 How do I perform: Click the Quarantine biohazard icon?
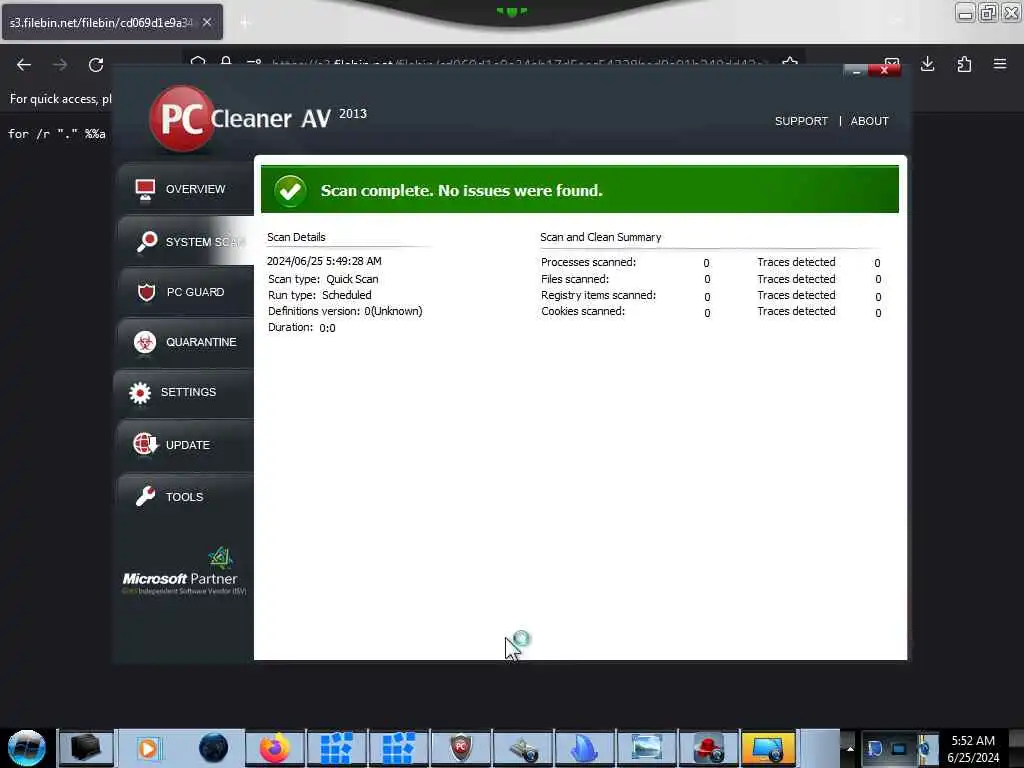click(145, 342)
